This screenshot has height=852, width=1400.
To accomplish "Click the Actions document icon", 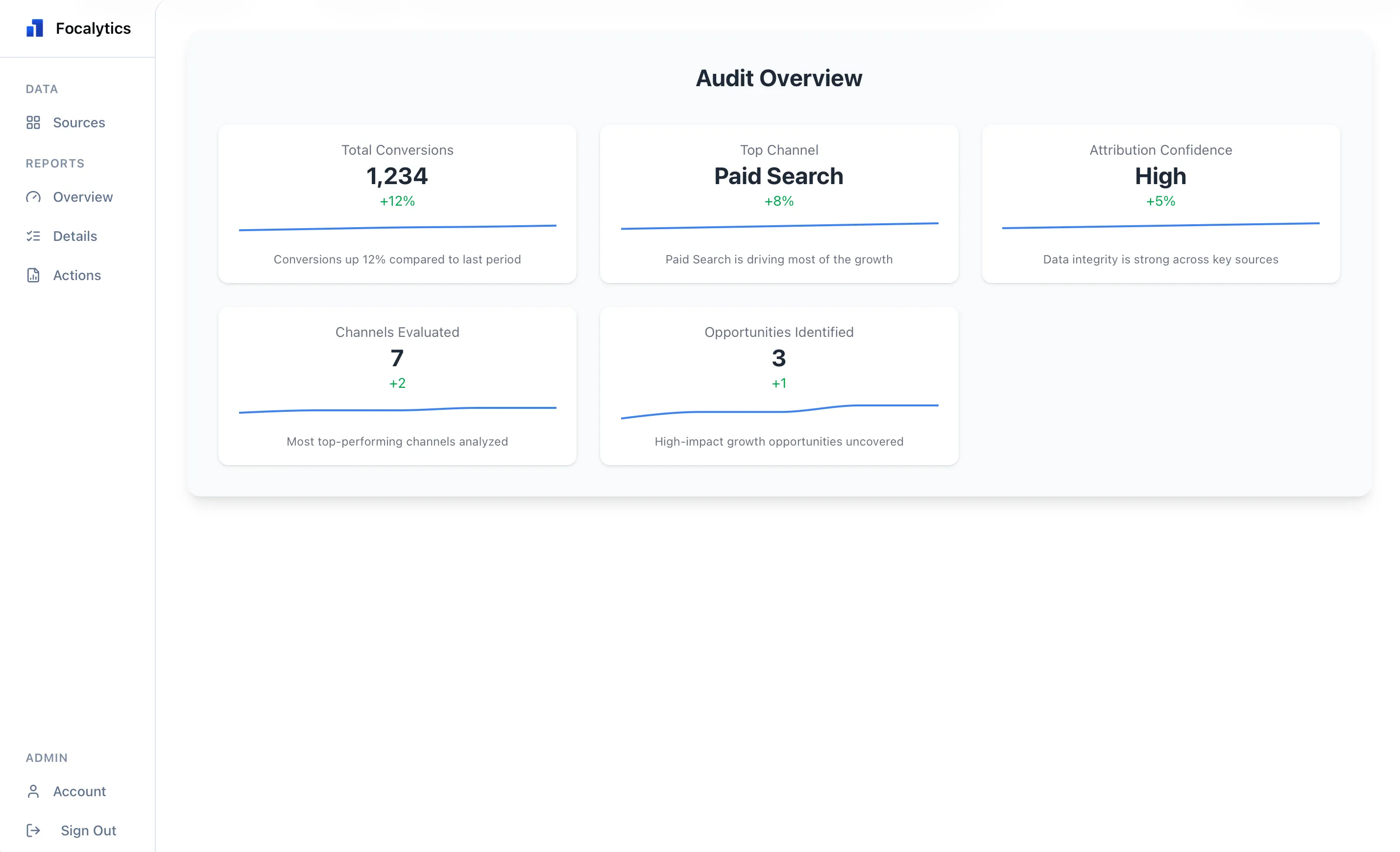I will [34, 276].
